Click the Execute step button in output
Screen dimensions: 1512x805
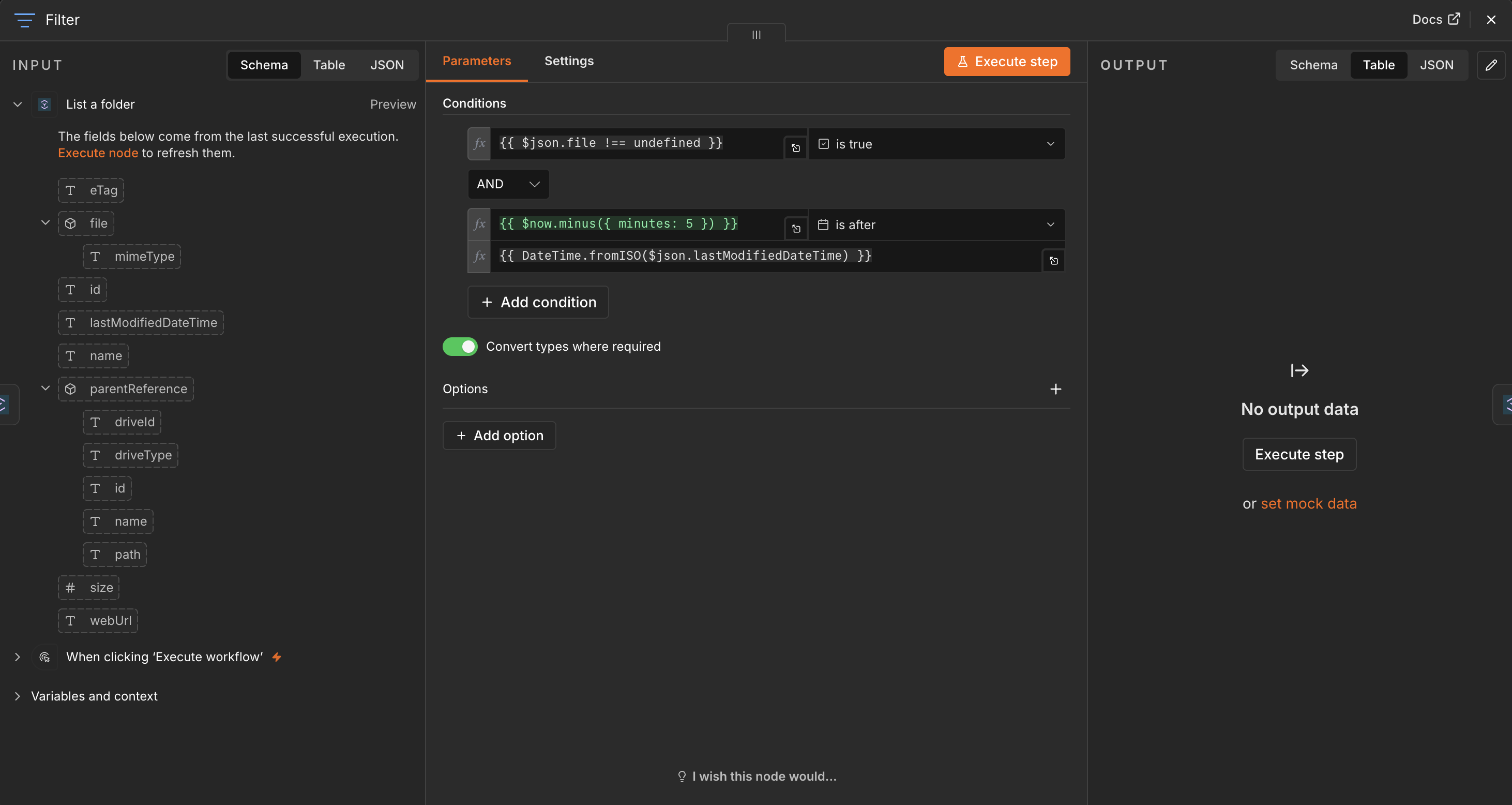tap(1299, 454)
